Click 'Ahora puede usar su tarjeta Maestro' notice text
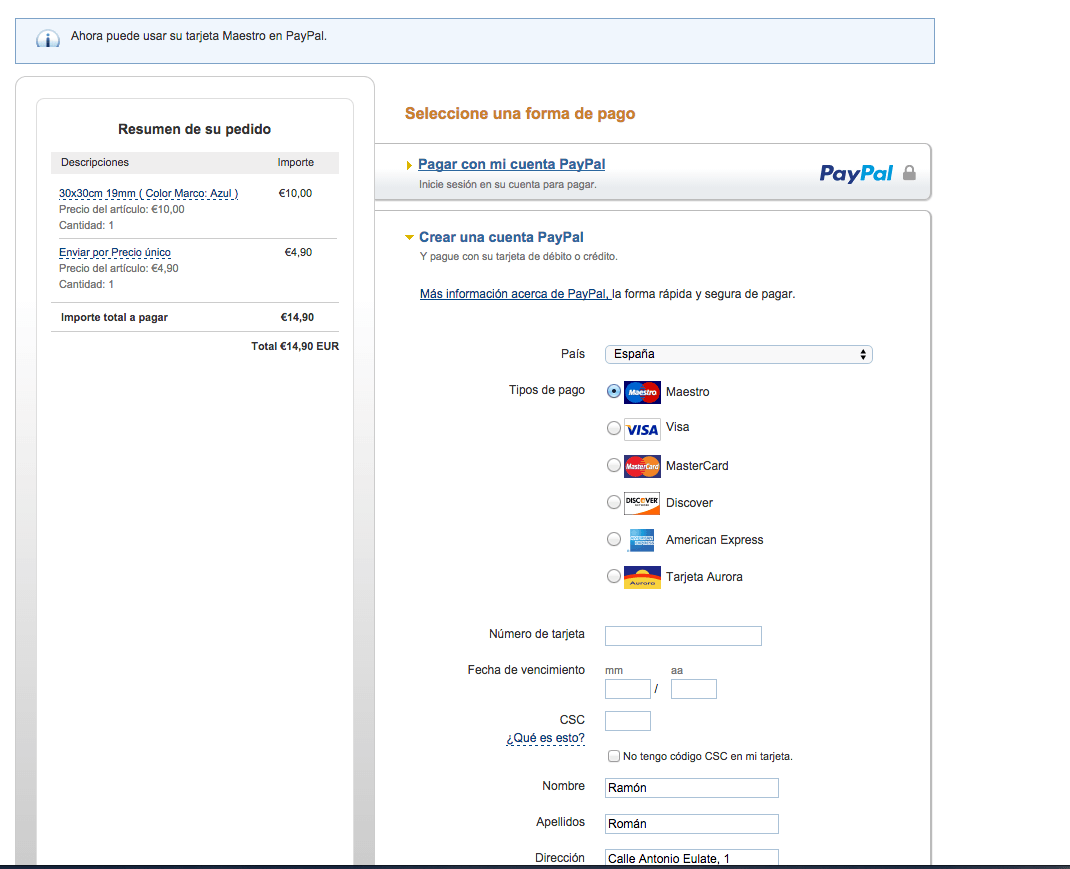Viewport: 1070px width, 869px height. click(199, 36)
